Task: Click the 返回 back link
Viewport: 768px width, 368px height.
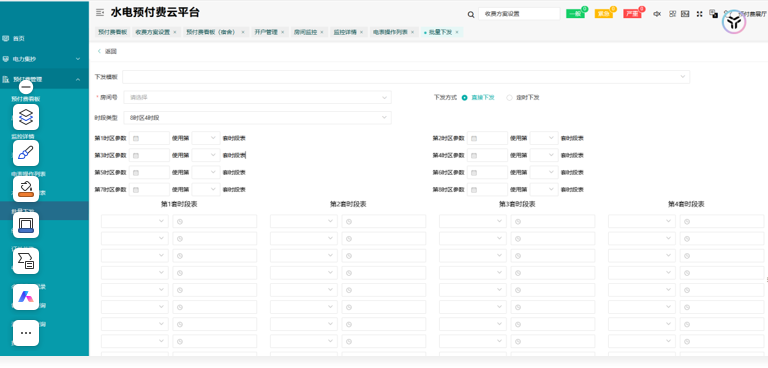Action: [x=107, y=51]
